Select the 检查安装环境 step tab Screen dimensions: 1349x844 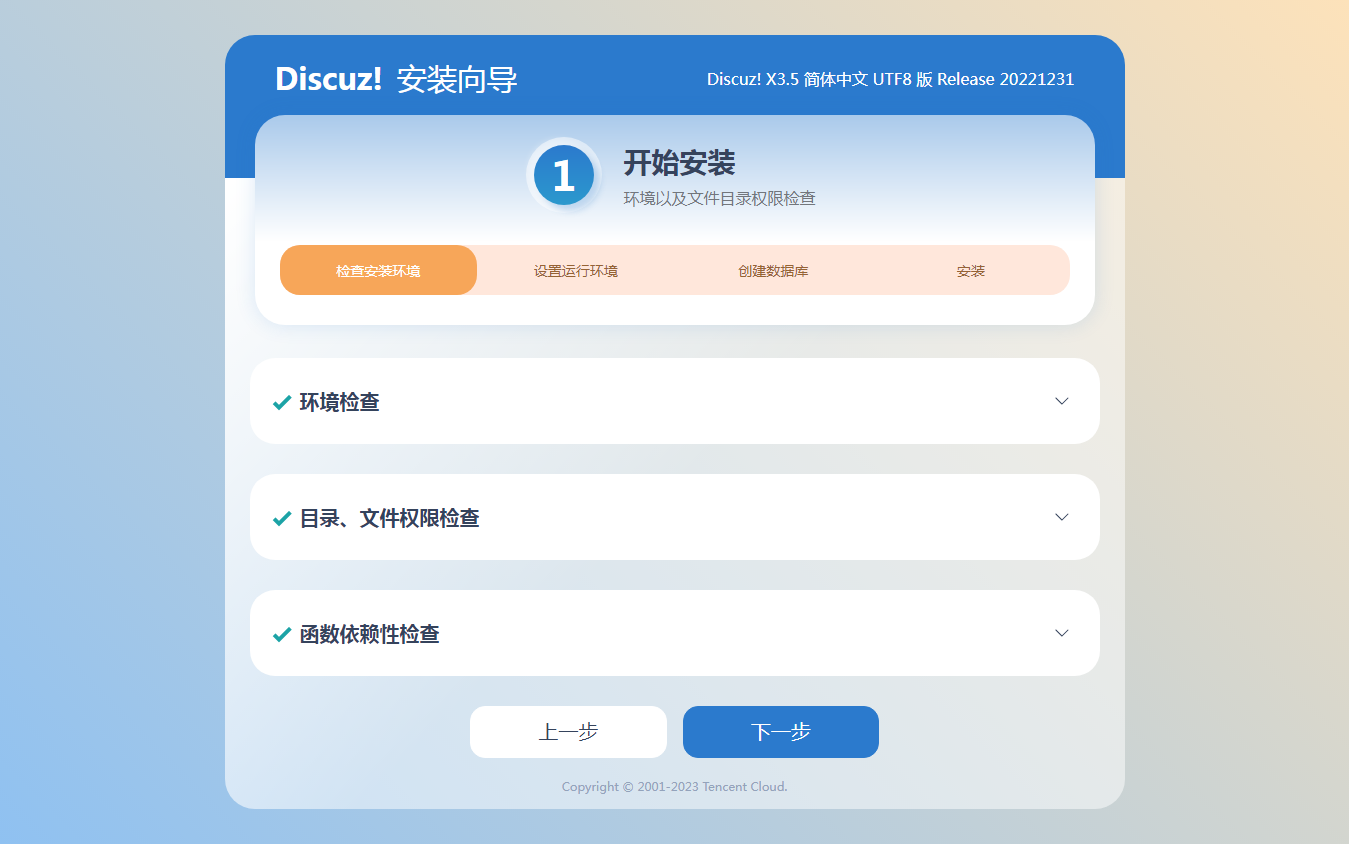[x=378, y=270]
